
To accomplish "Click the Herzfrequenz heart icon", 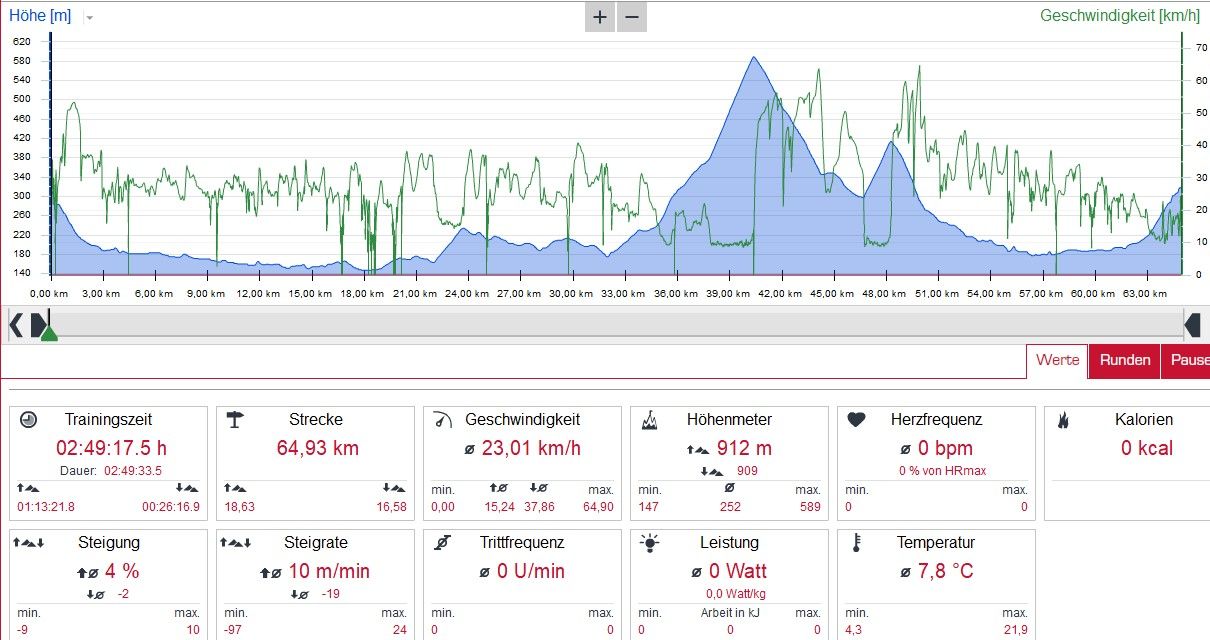I will (855, 420).
